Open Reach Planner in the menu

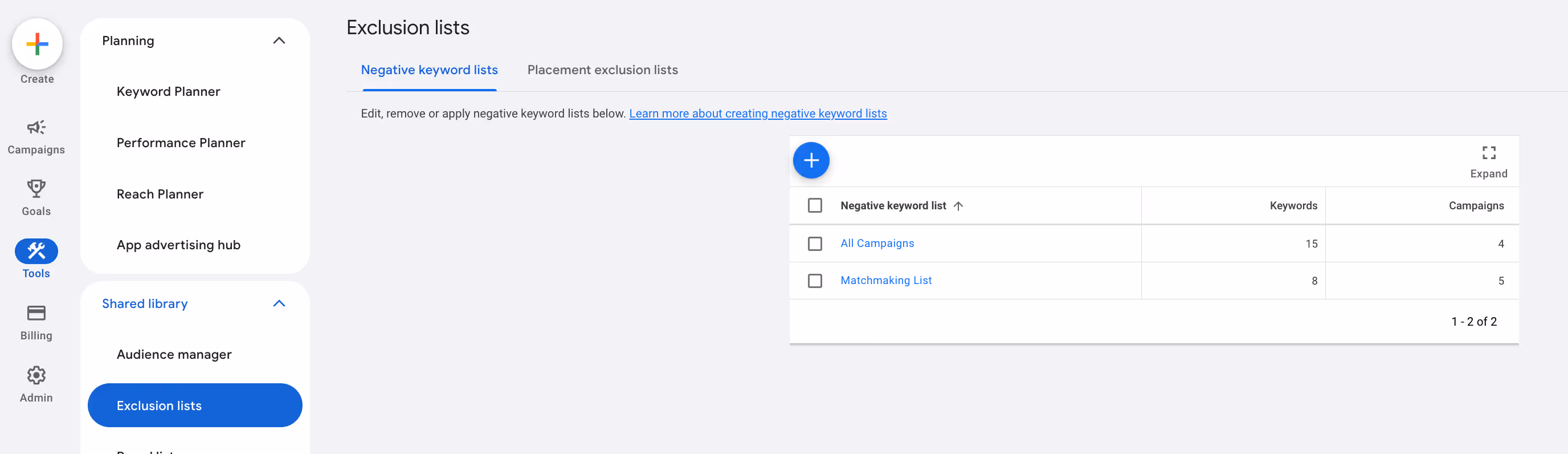point(160,194)
